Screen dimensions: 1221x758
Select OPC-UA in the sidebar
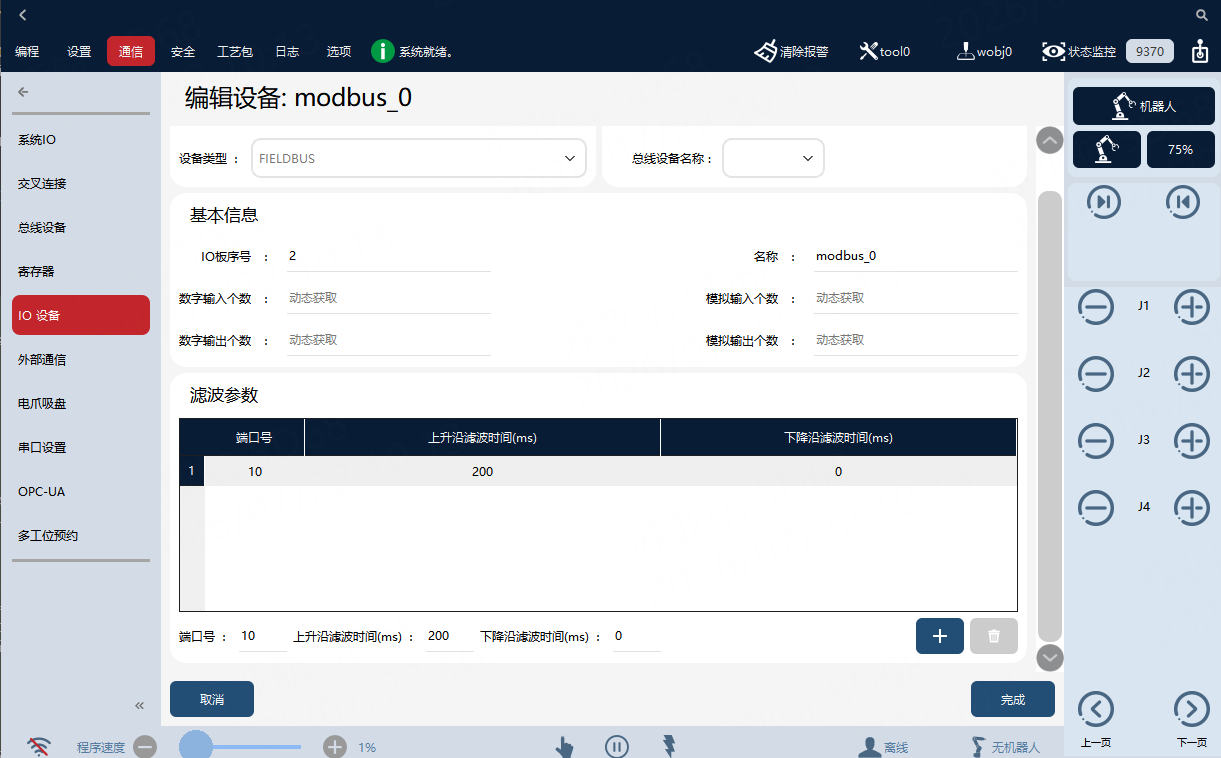pyautogui.click(x=81, y=491)
